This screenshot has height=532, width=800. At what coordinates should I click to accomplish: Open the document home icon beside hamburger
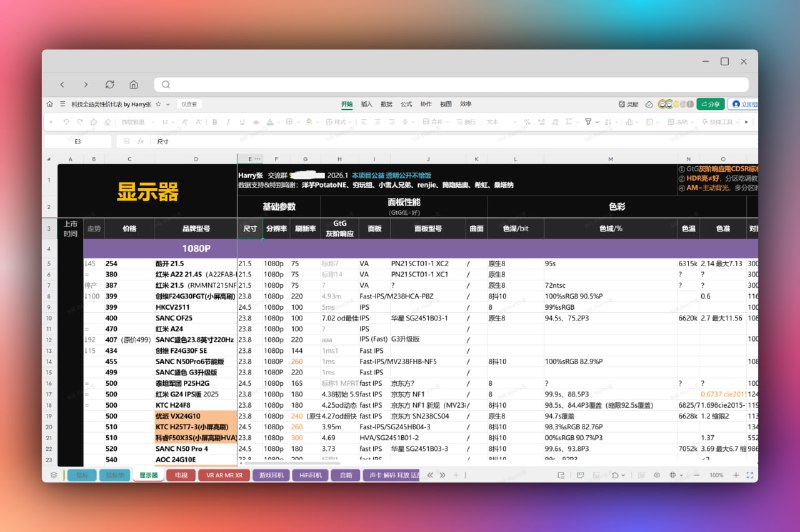coord(49,104)
